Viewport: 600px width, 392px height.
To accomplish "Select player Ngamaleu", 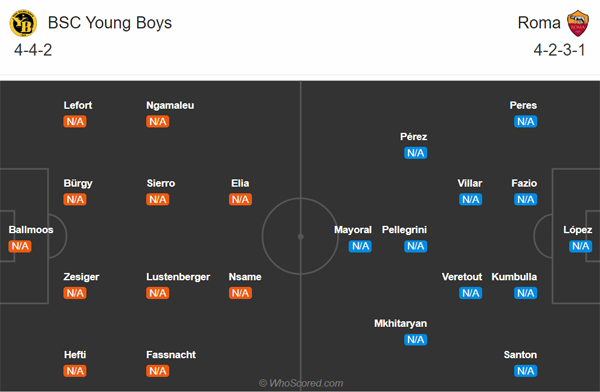I will tap(170, 105).
